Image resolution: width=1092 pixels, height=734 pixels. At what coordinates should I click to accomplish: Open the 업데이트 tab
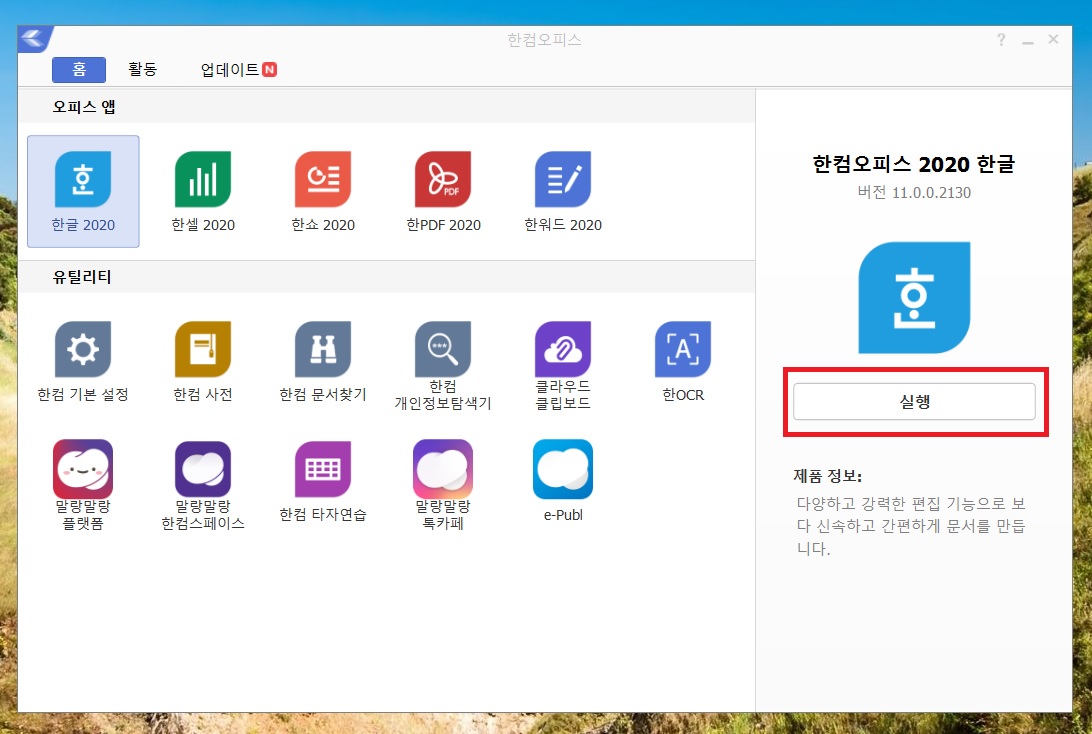238,70
